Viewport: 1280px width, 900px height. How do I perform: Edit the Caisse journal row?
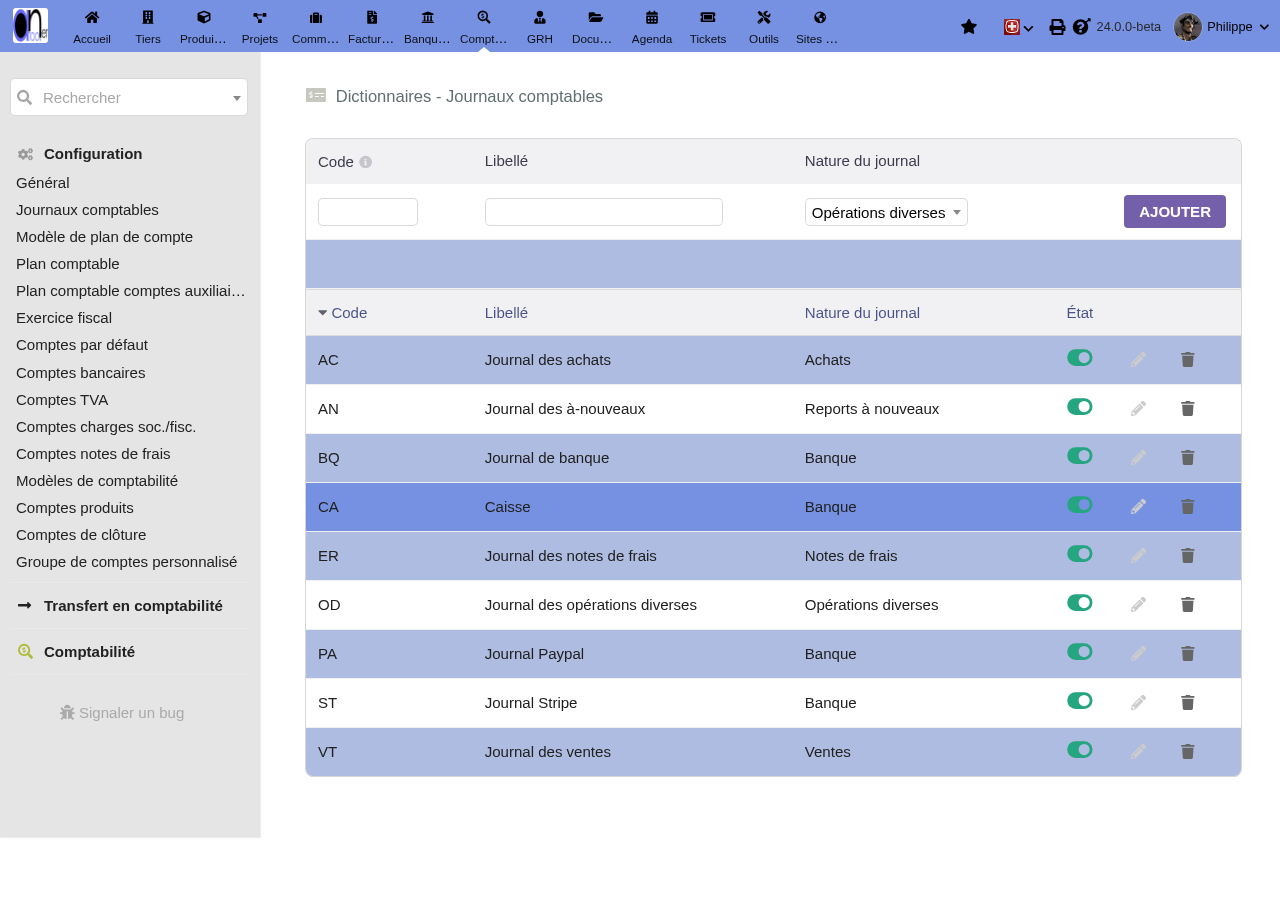pos(1138,506)
